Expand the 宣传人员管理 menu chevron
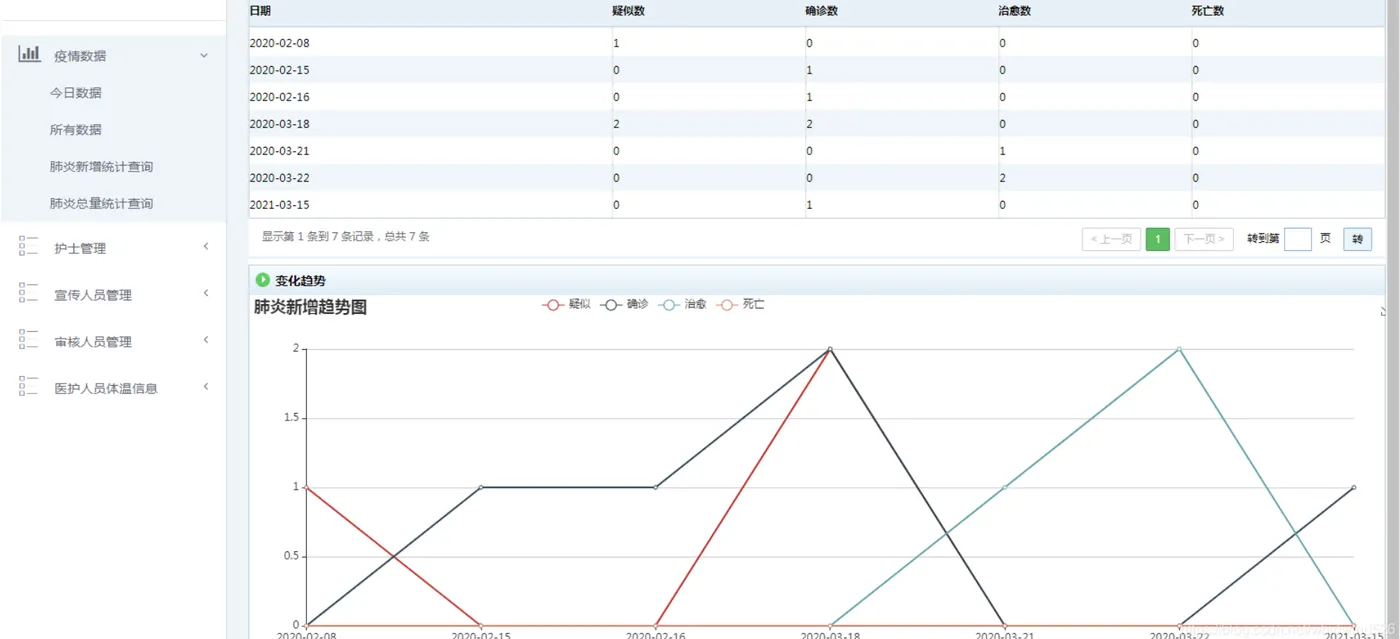The image size is (1400, 639). (x=206, y=293)
